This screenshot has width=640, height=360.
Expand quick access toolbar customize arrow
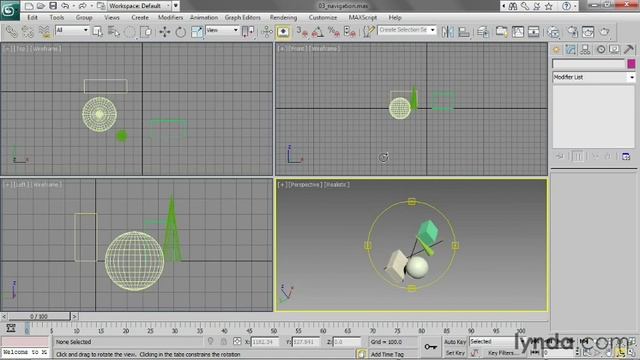(176, 6)
